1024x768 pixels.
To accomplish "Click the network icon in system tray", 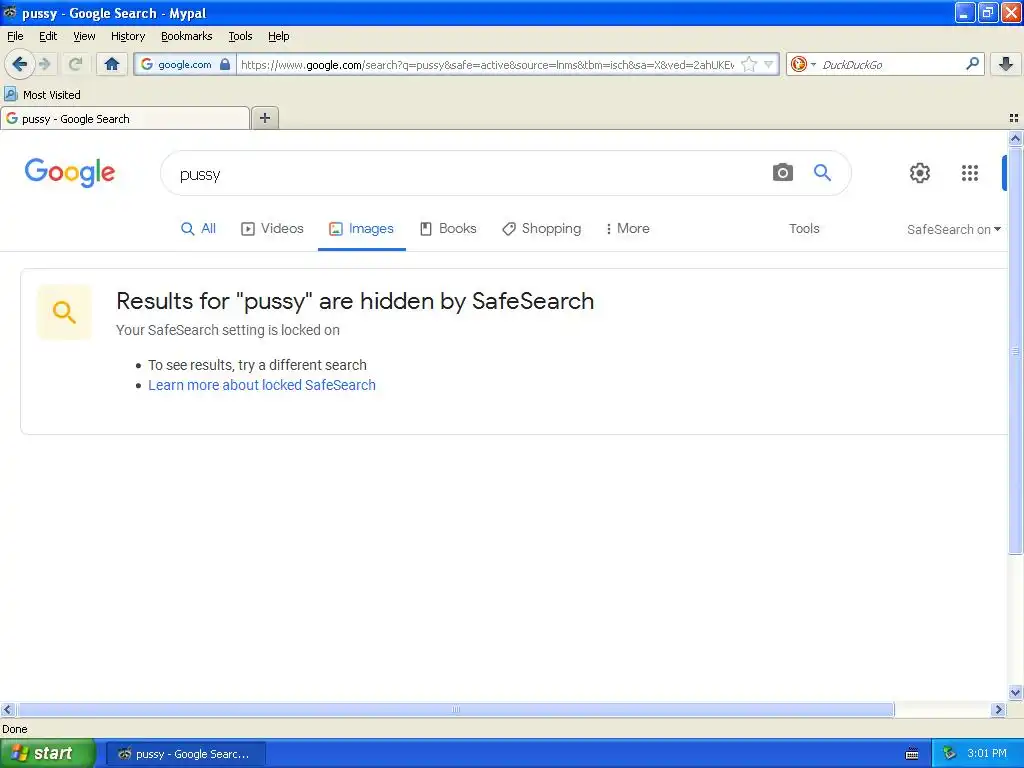I will pos(949,753).
